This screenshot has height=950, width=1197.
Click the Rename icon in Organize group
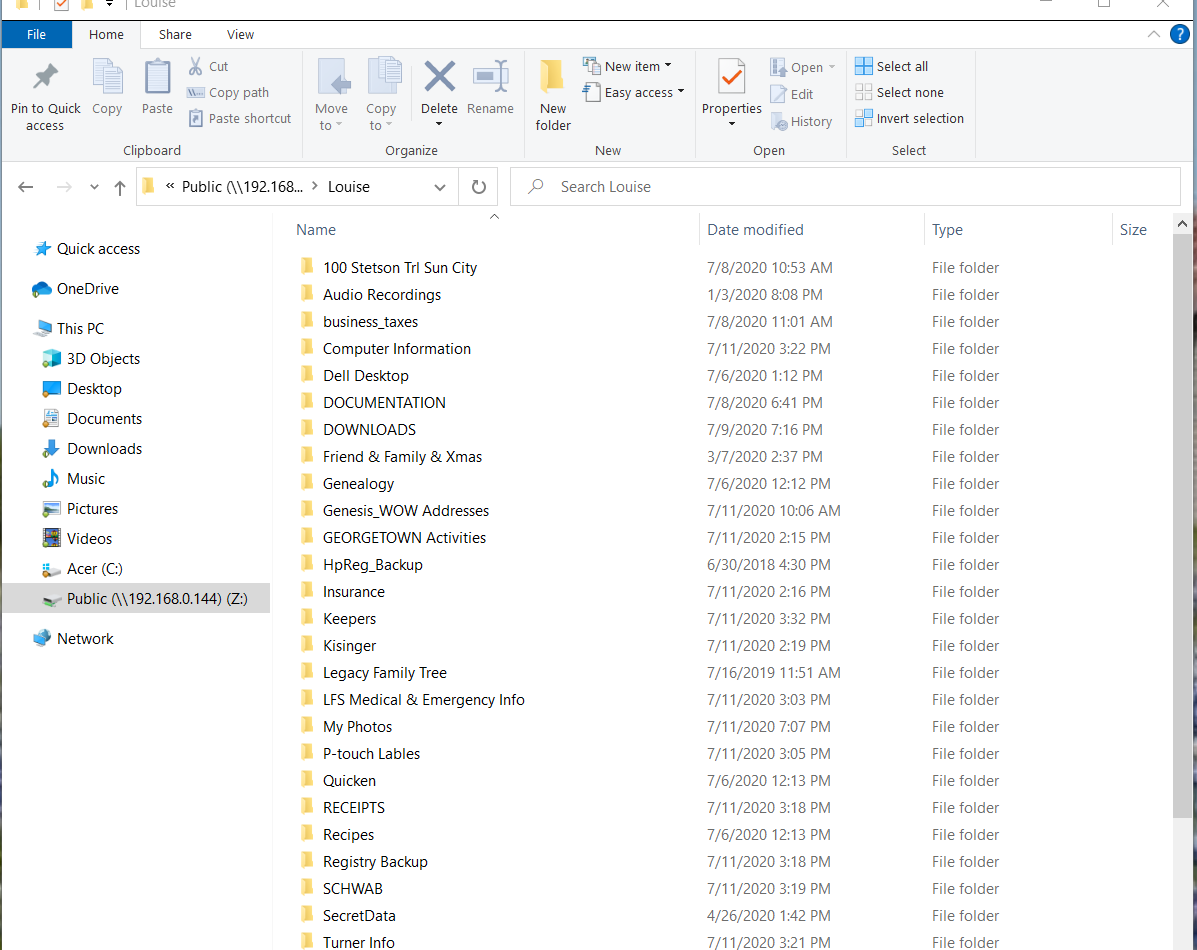(490, 77)
